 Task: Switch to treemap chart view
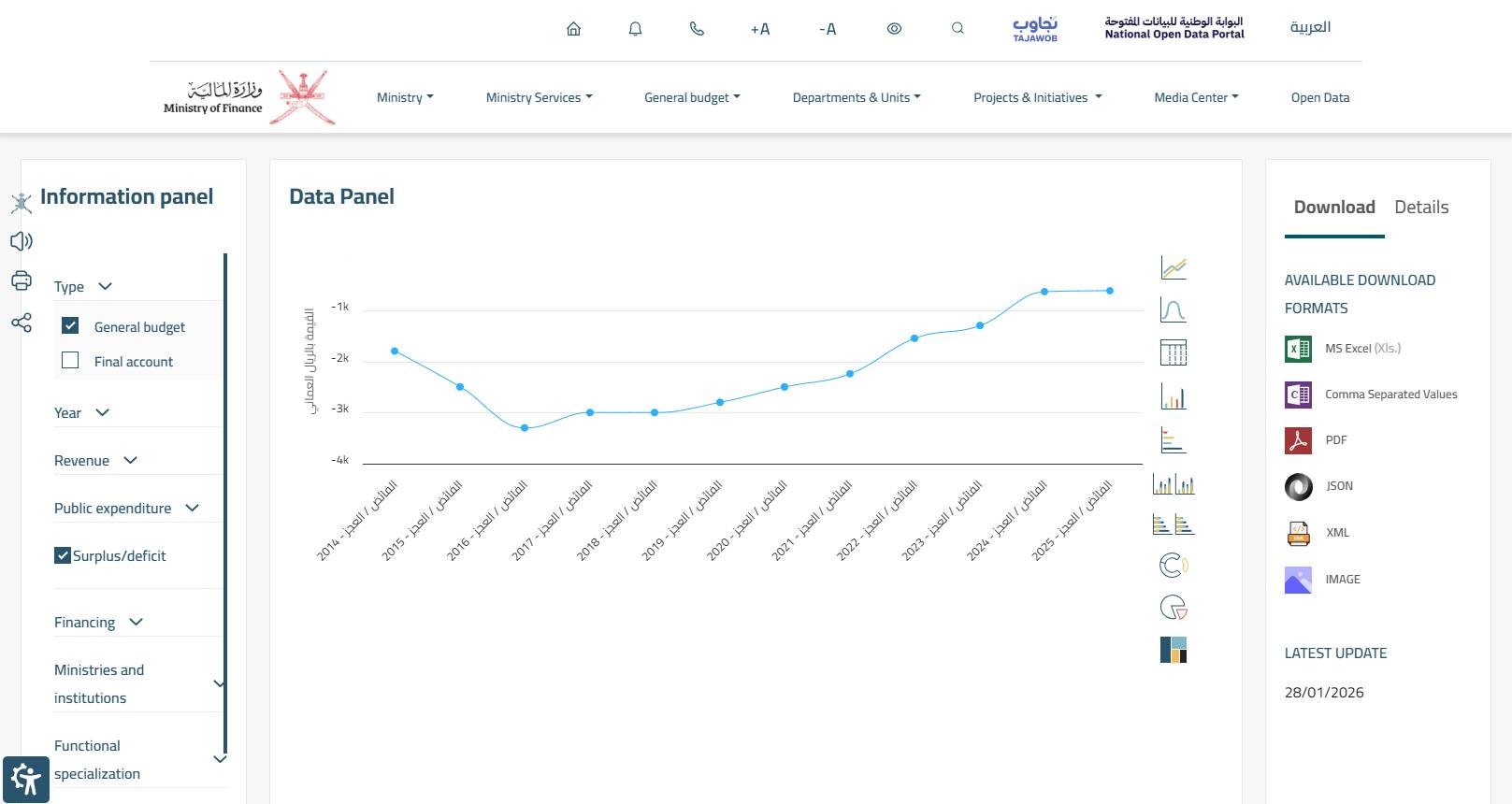[x=1174, y=650]
